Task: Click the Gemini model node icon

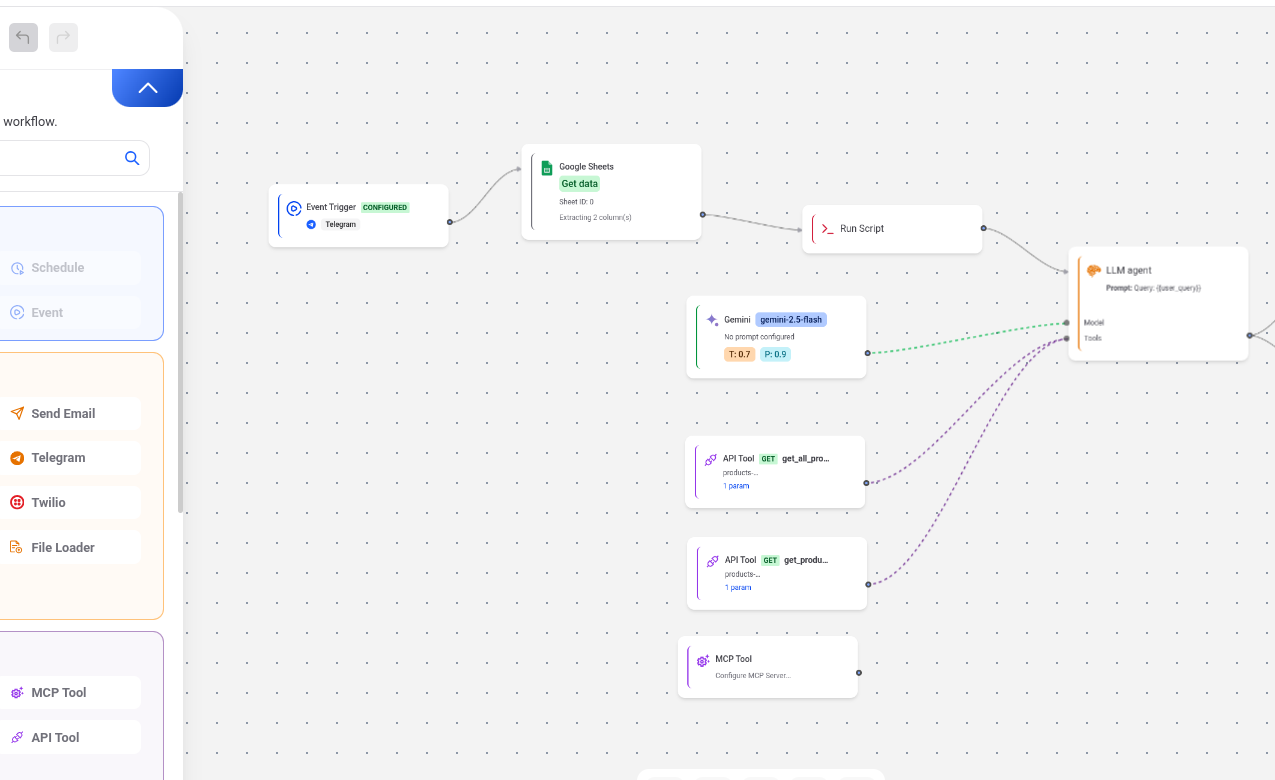Action: pyautogui.click(x=712, y=320)
